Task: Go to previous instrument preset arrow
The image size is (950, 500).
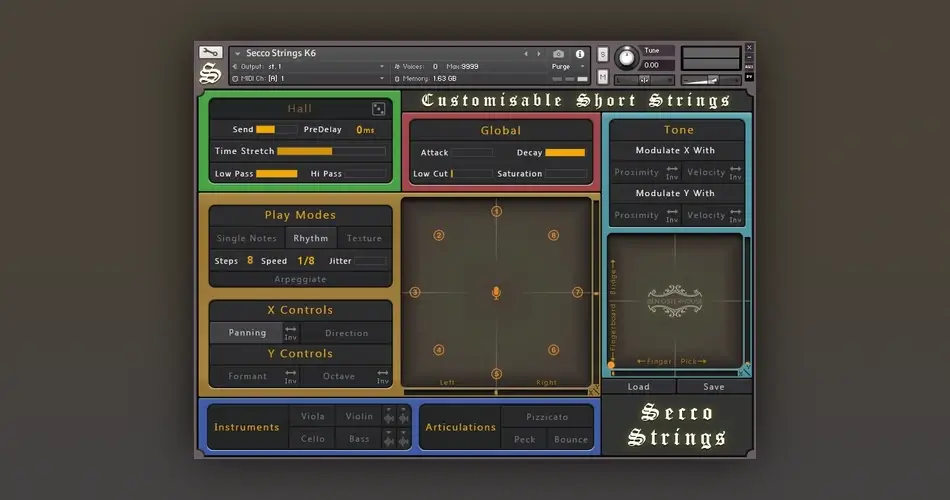Action: pyautogui.click(x=525, y=54)
